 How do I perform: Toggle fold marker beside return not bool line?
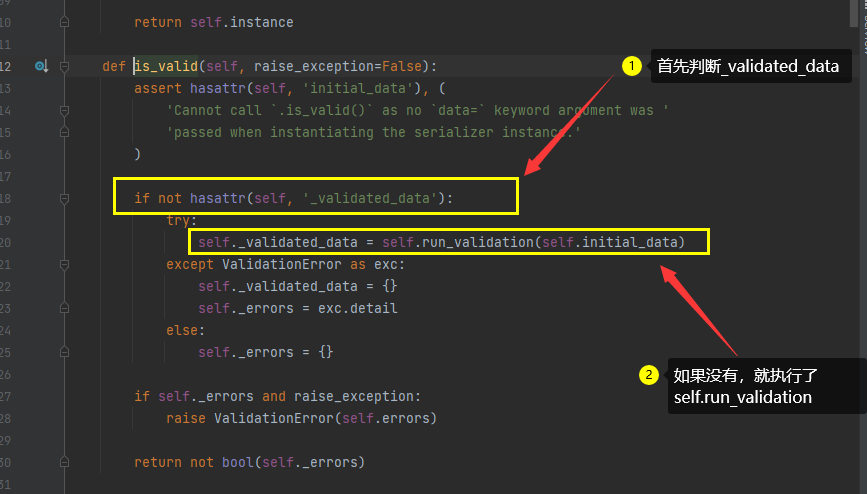(x=64, y=462)
